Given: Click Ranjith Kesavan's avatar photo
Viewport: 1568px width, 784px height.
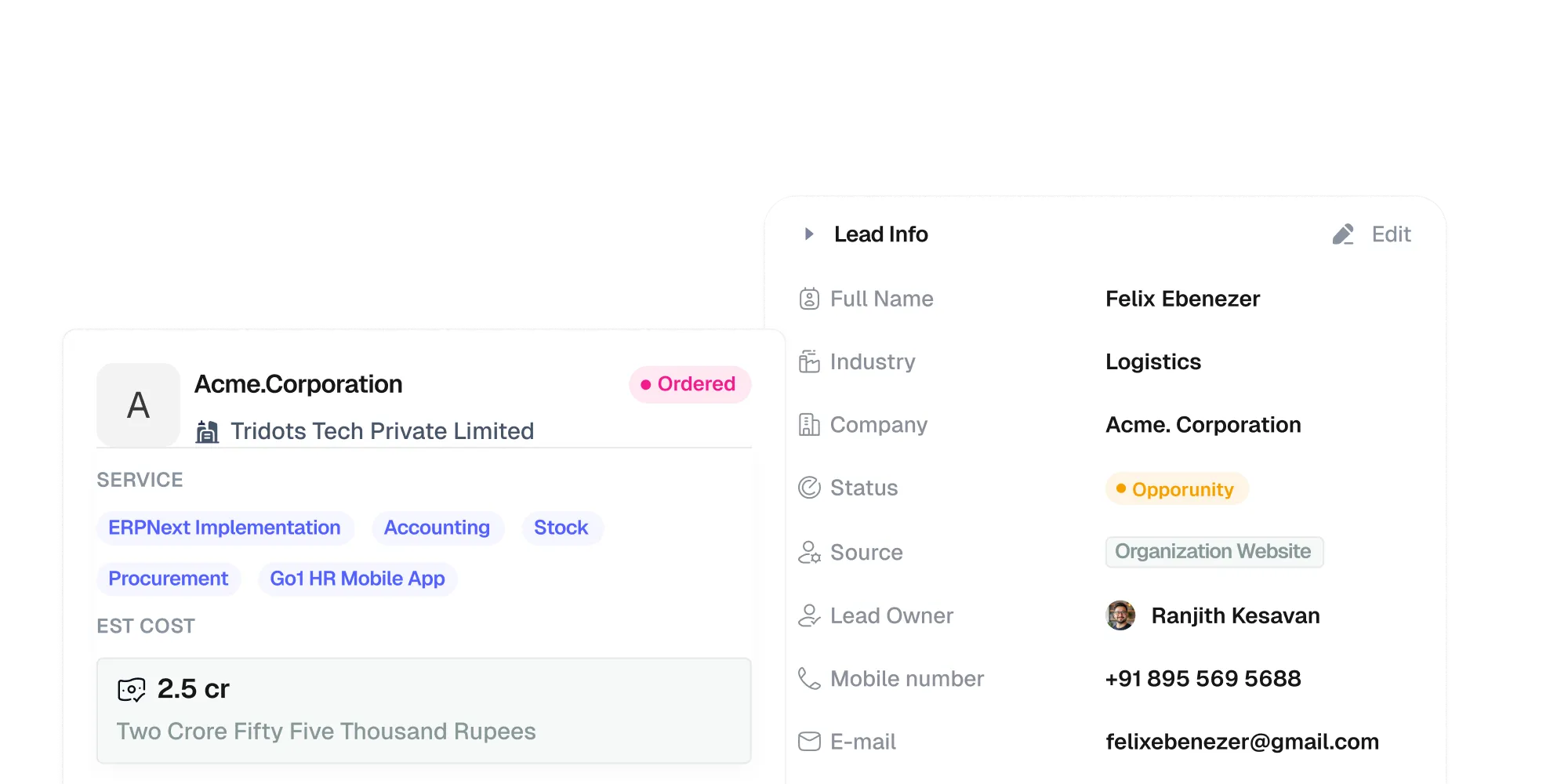Looking at the screenshot, I should tap(1120, 615).
